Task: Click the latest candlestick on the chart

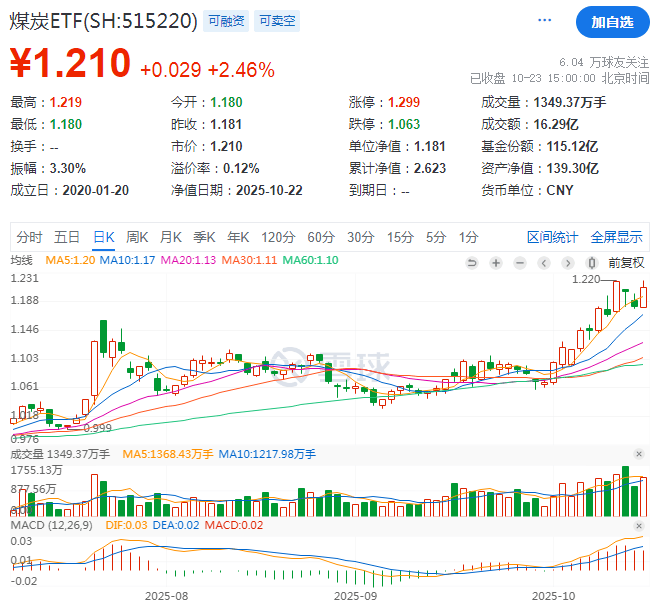Action: 643,296
